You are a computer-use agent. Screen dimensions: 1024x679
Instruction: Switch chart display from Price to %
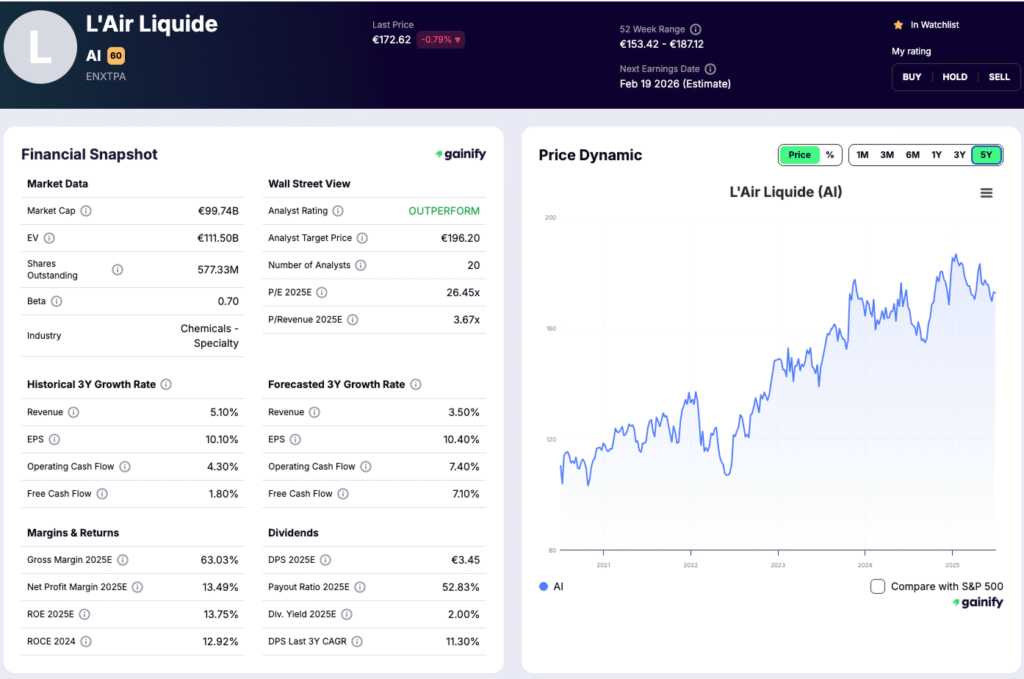click(829, 155)
